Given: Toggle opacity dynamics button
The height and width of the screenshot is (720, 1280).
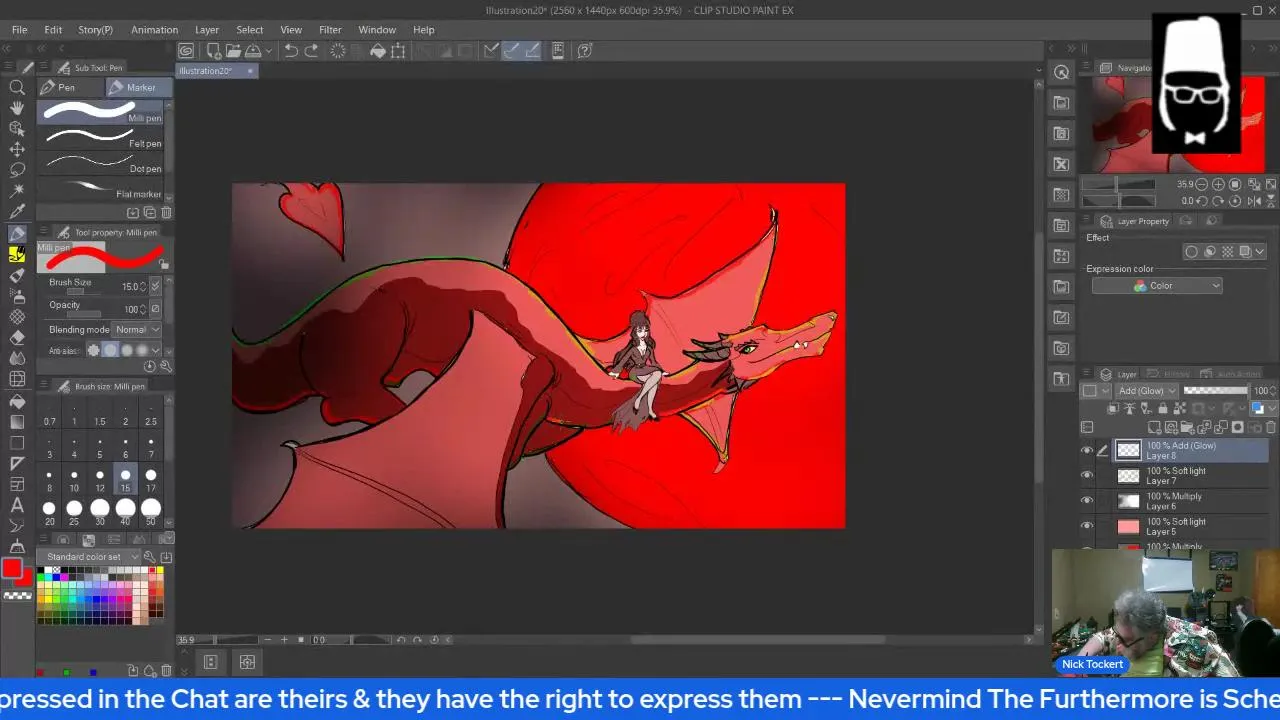Looking at the screenshot, I should click(155, 309).
